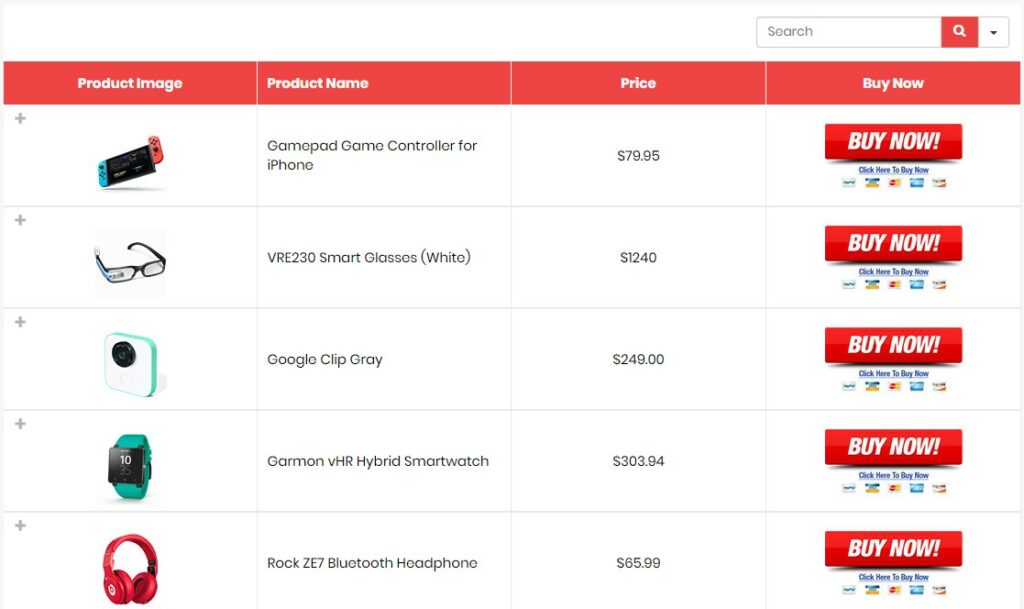Select the PayPal payment icon under Gamepad Controller
Viewport: 1024px width, 609px height.
(x=849, y=183)
